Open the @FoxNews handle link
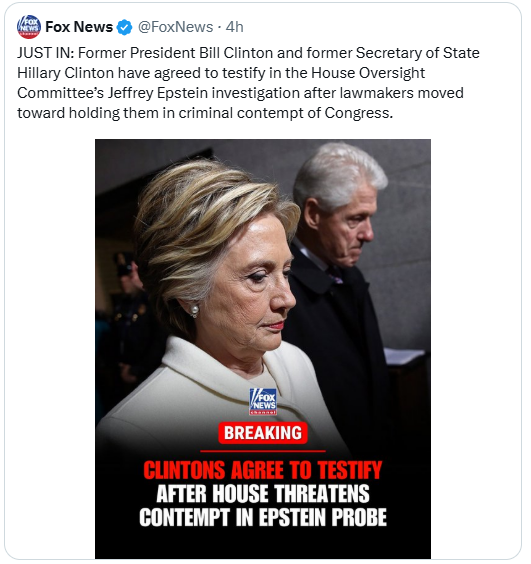The width and height of the screenshot is (531, 564). pyautogui.click(x=176, y=27)
